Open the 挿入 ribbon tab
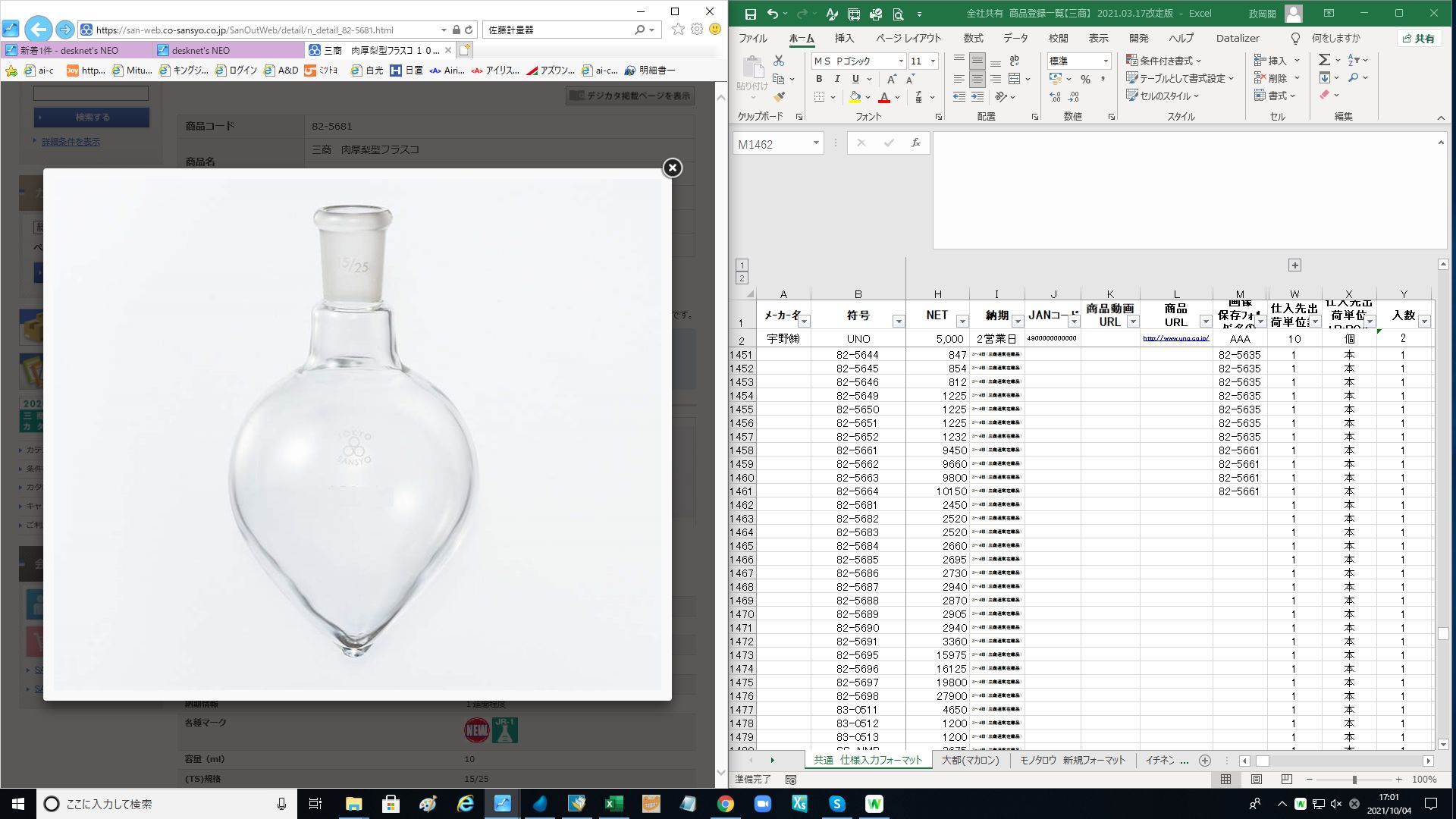Screen dimensions: 1456x819 pyautogui.click(x=844, y=38)
